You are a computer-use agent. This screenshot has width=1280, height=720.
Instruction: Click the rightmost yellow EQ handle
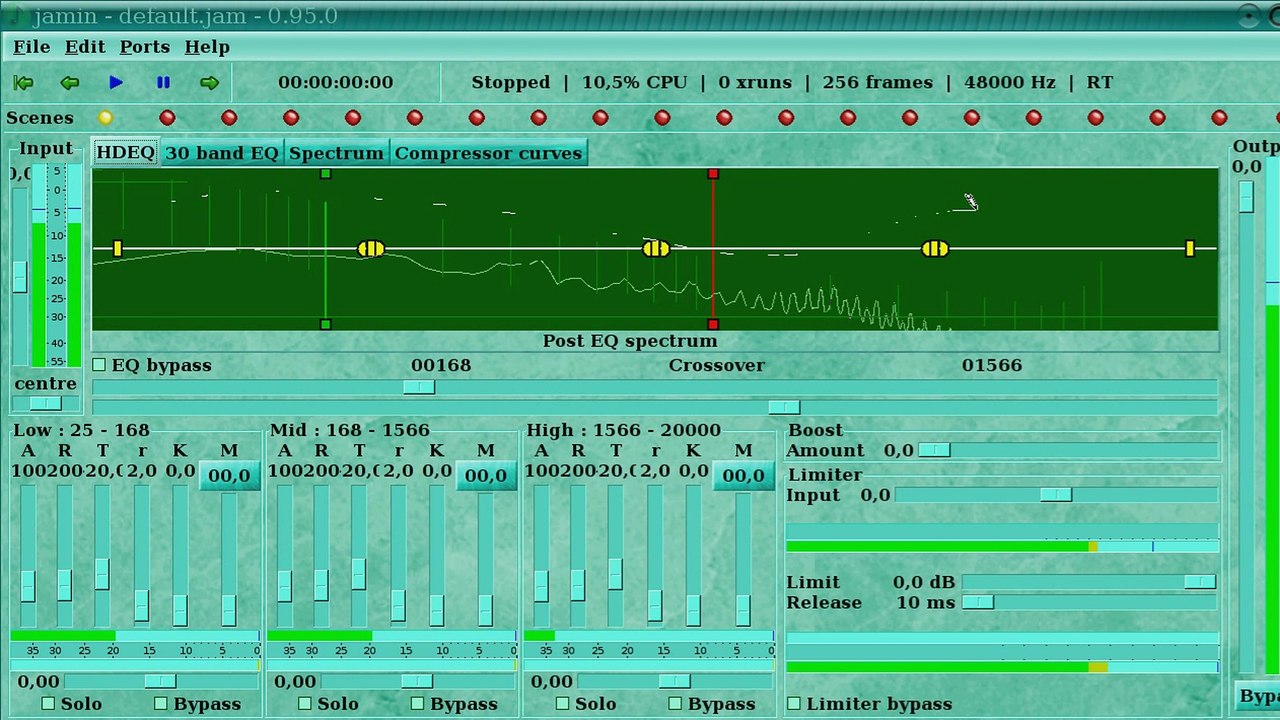[x=1190, y=248]
